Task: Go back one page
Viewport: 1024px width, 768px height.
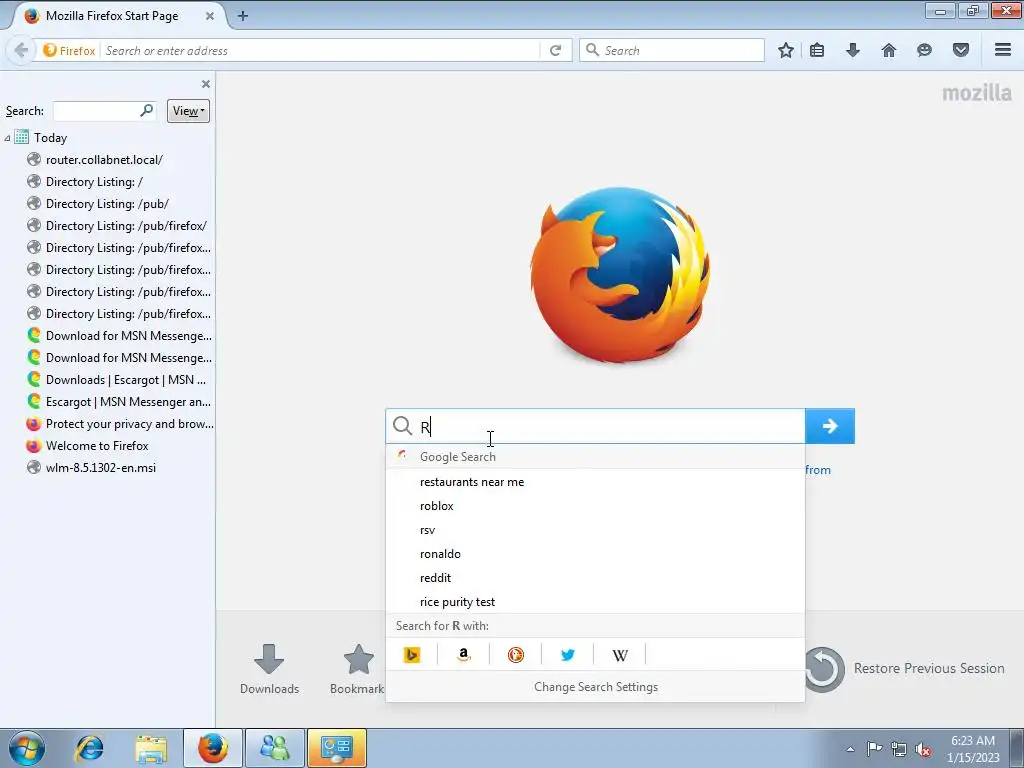Action: click(x=21, y=50)
